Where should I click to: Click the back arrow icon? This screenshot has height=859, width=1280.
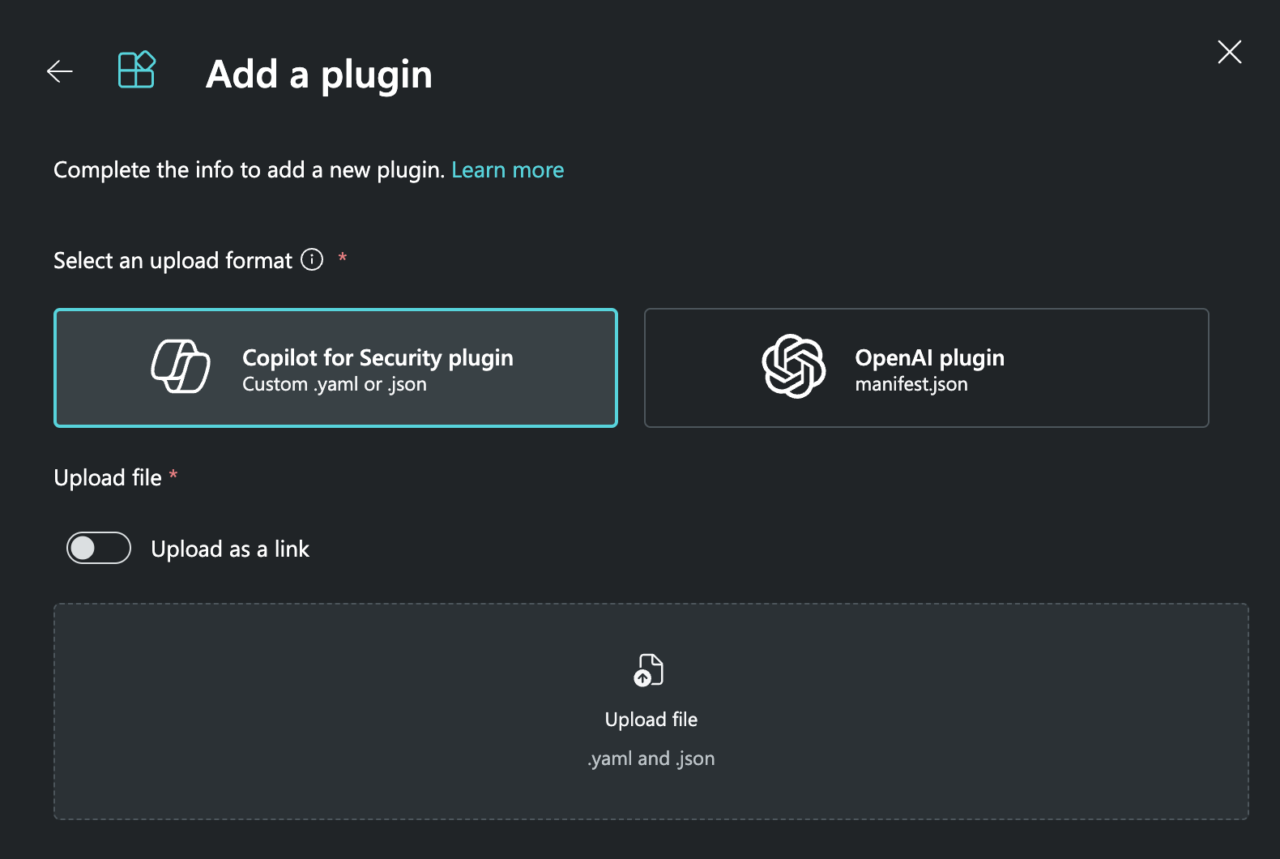[x=59, y=71]
